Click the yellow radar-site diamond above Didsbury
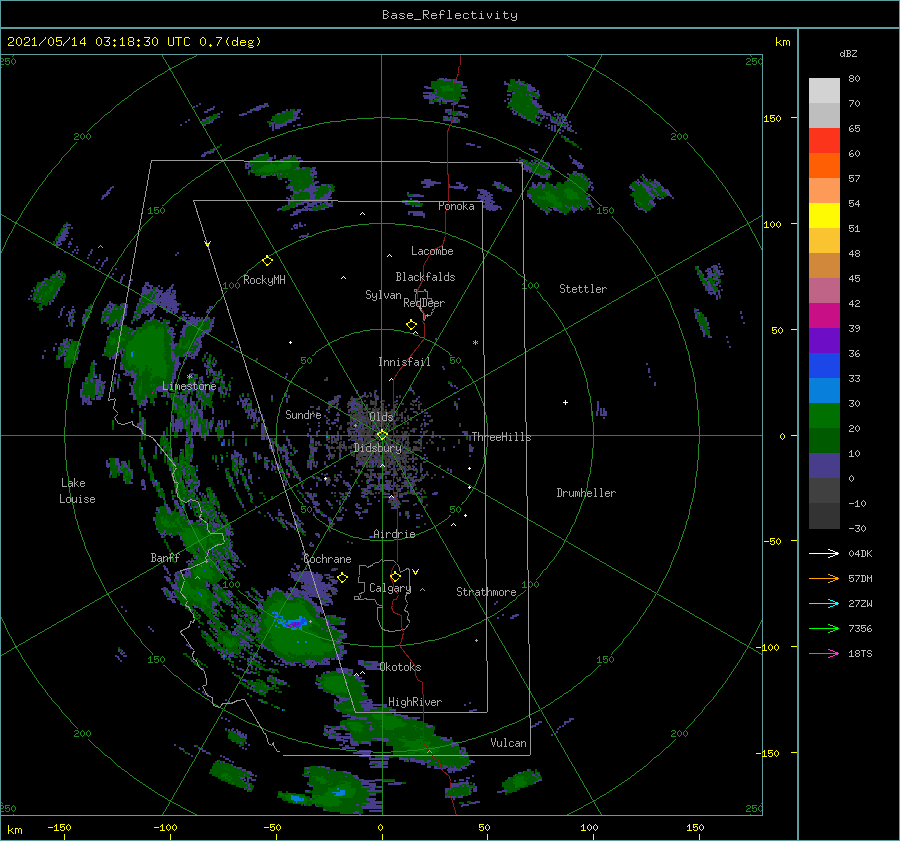 382,435
